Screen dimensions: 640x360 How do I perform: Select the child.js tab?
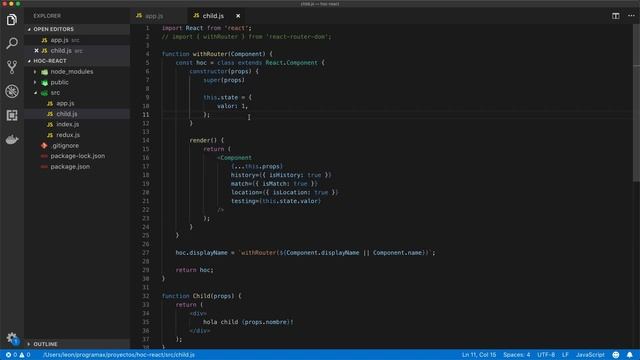click(x=213, y=16)
